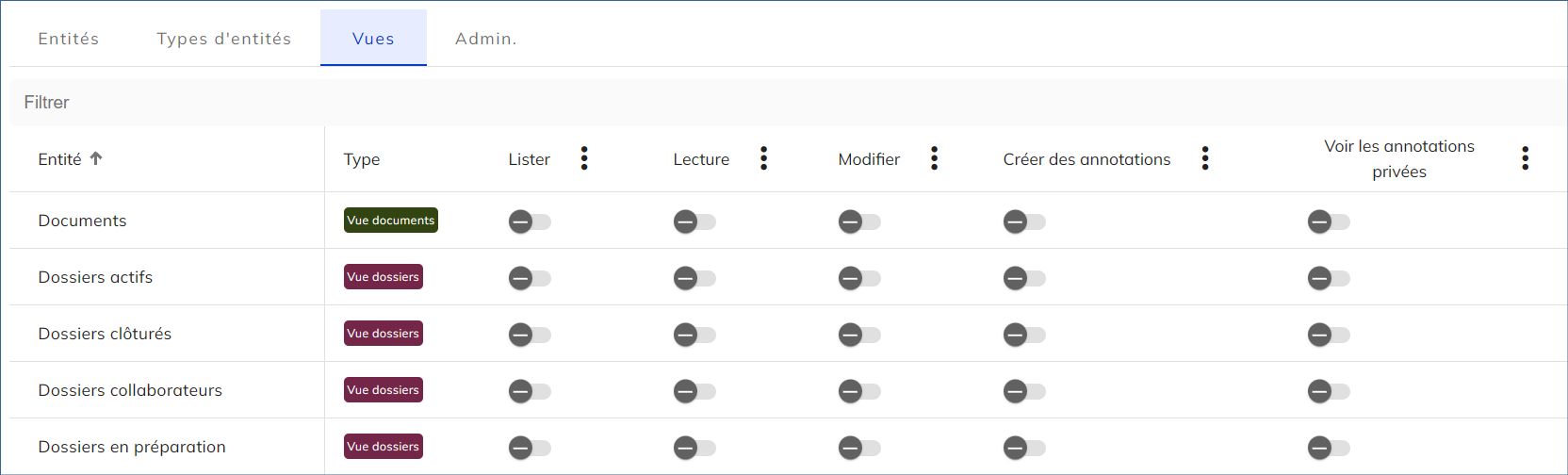Switch to the Entités tab
Viewport: 1568px width, 475px height.
tap(69, 39)
